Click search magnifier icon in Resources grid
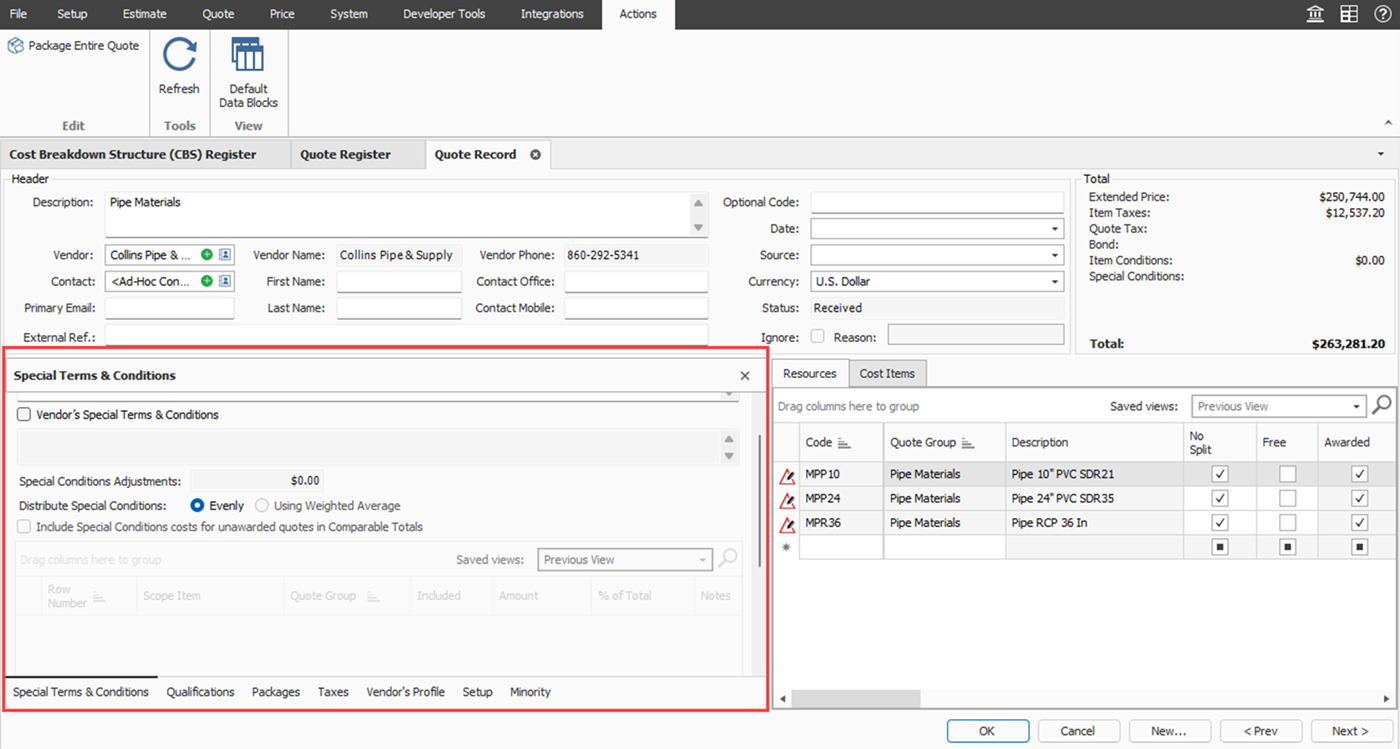 click(x=1381, y=405)
